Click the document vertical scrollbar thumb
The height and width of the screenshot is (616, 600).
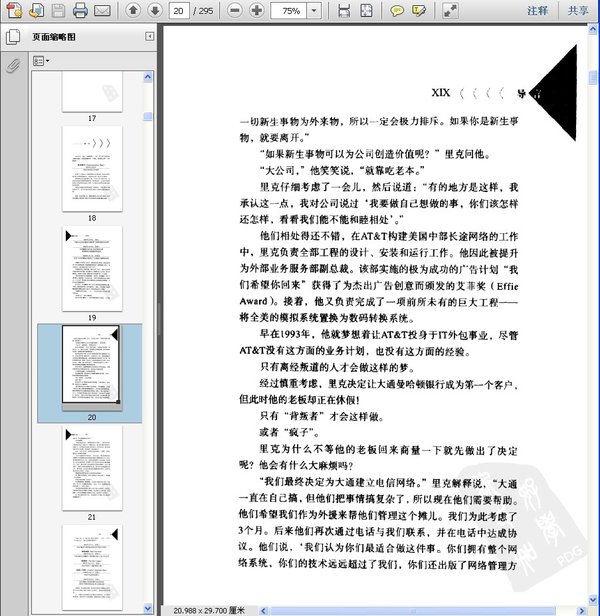coord(592,77)
